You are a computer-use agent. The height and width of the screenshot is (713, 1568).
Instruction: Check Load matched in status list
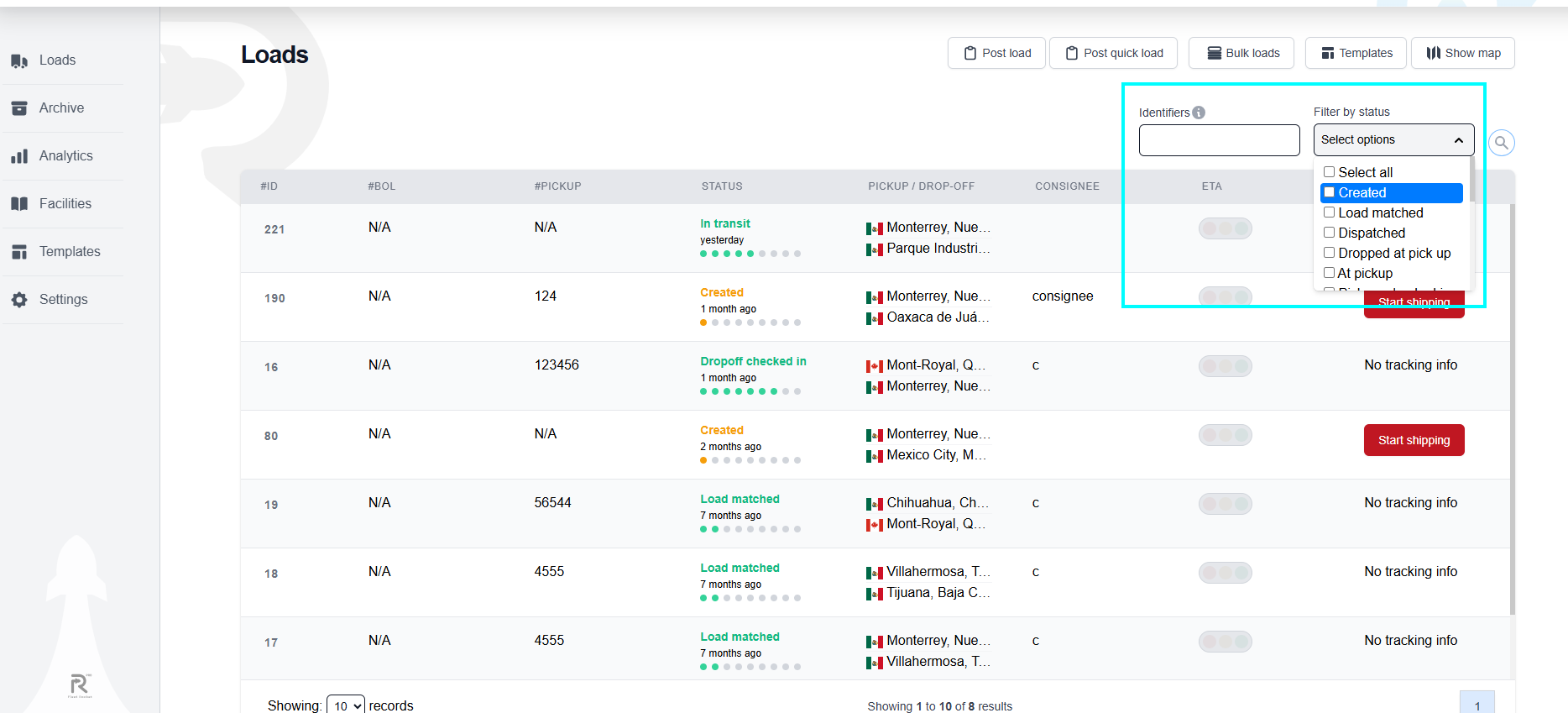[1329, 212]
